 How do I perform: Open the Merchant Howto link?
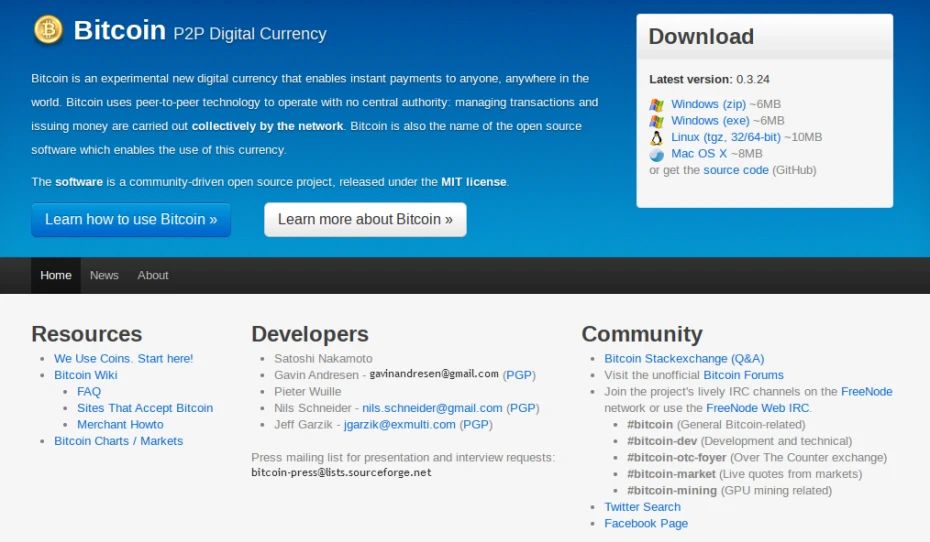click(x=120, y=425)
